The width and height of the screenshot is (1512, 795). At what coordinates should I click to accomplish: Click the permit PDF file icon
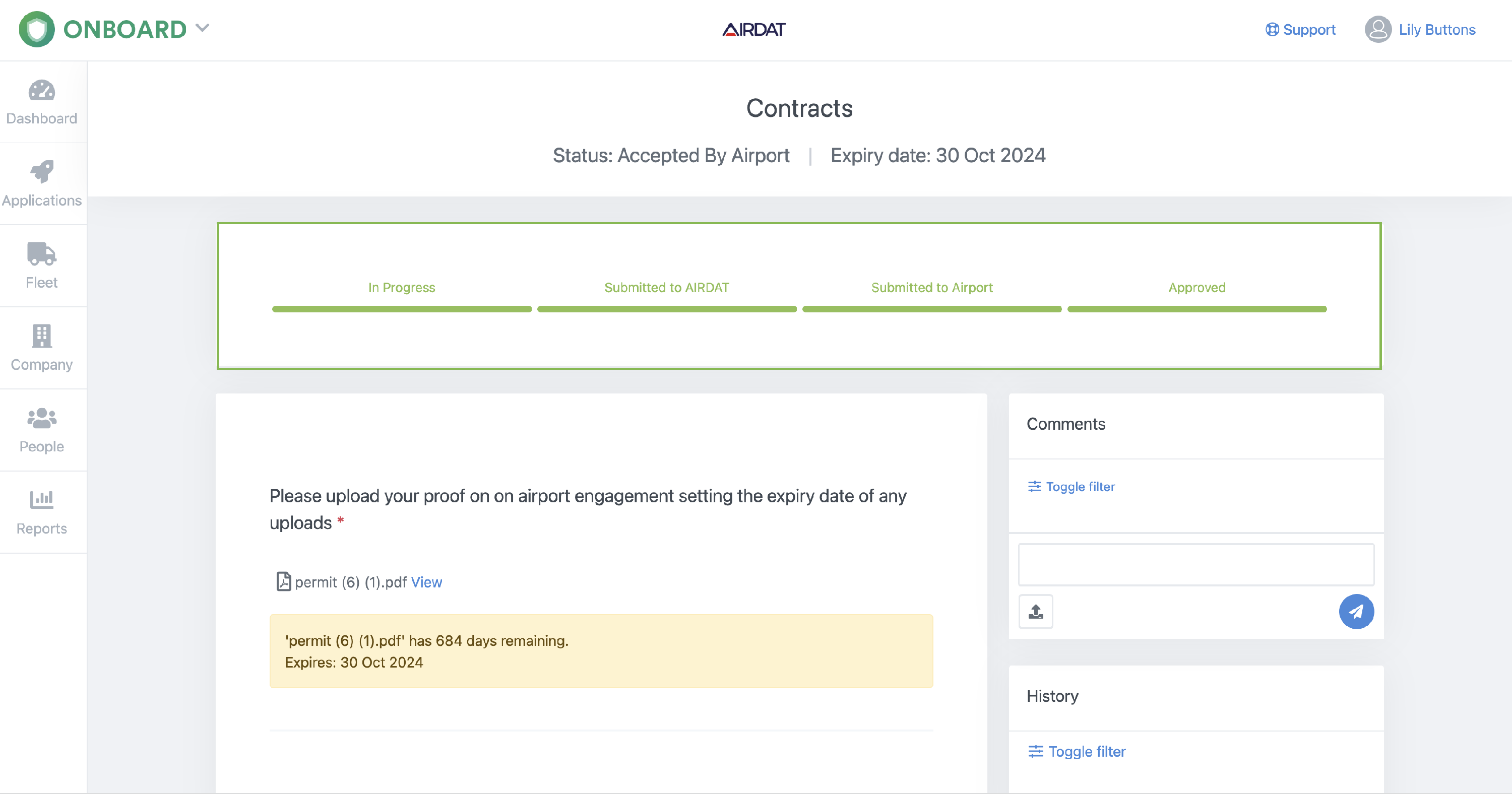click(x=283, y=581)
